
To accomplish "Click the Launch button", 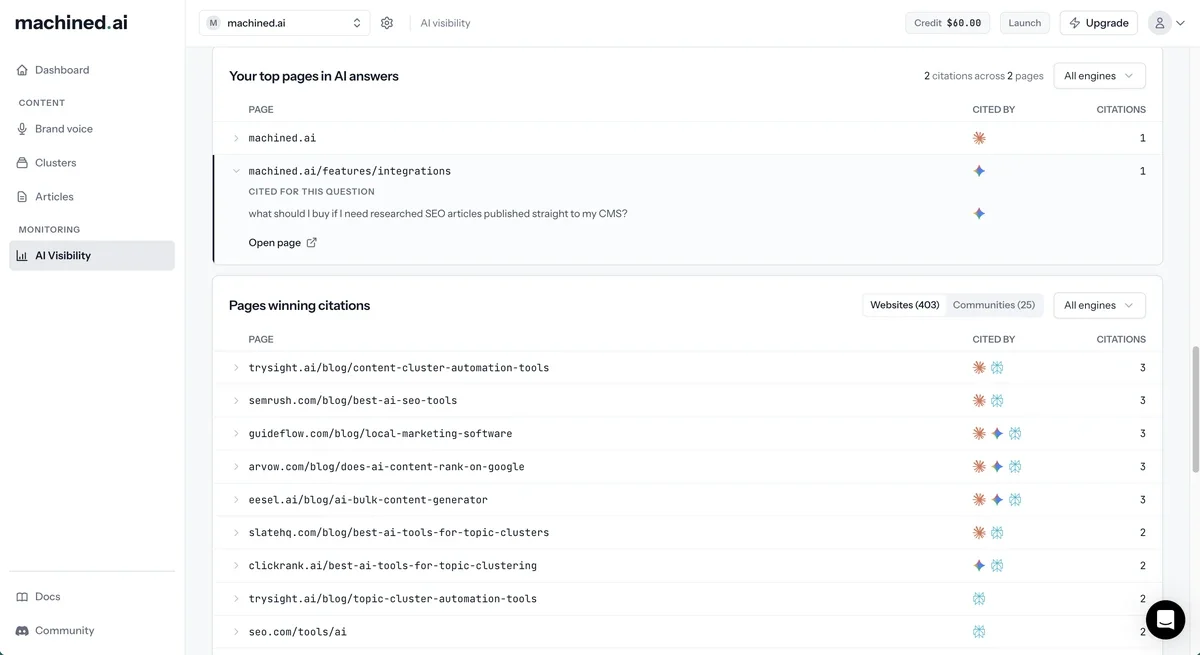I will click(x=1024, y=23).
